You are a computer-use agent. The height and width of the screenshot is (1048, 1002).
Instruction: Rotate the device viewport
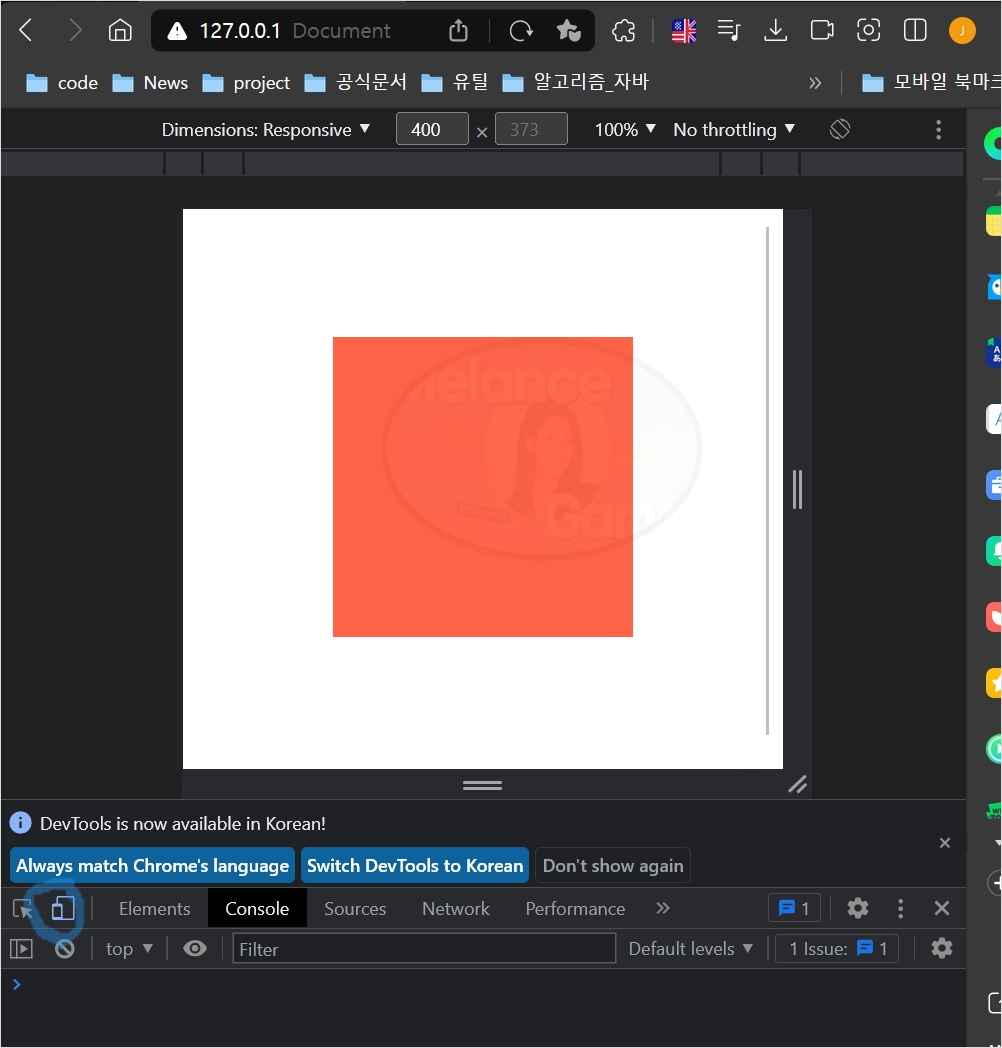[x=840, y=129]
